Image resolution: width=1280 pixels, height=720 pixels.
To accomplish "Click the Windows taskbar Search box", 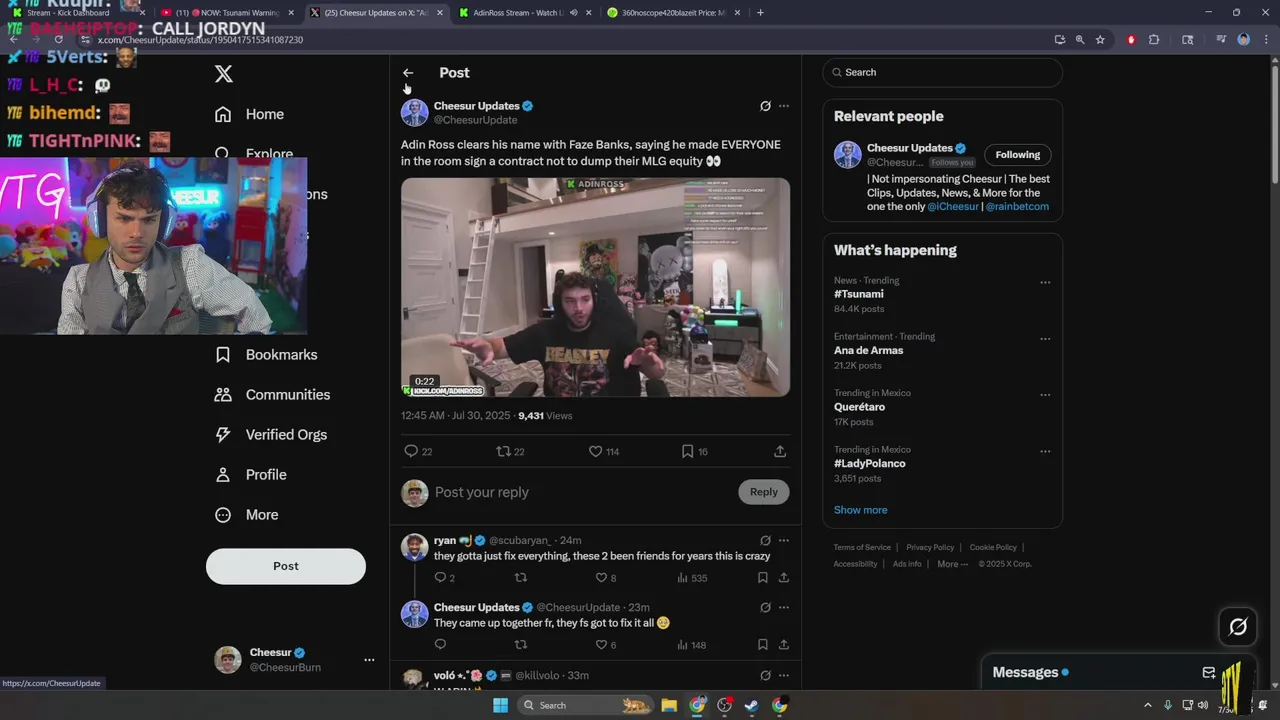I will [585, 705].
